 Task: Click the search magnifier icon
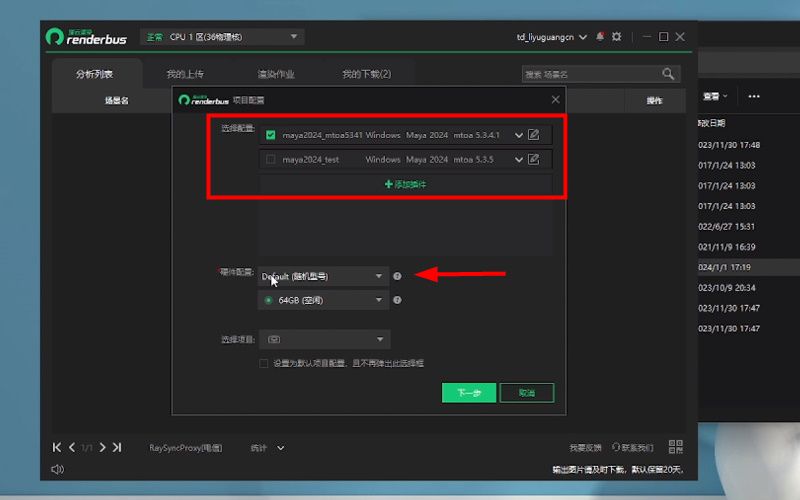(668, 74)
